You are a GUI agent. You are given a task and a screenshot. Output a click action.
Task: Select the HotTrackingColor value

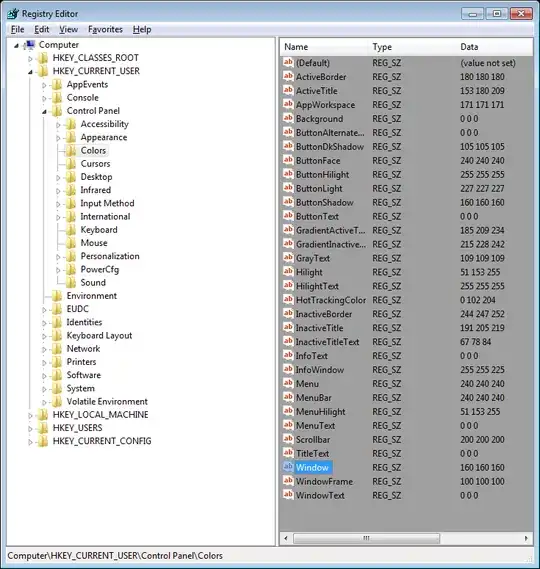(x=331, y=300)
